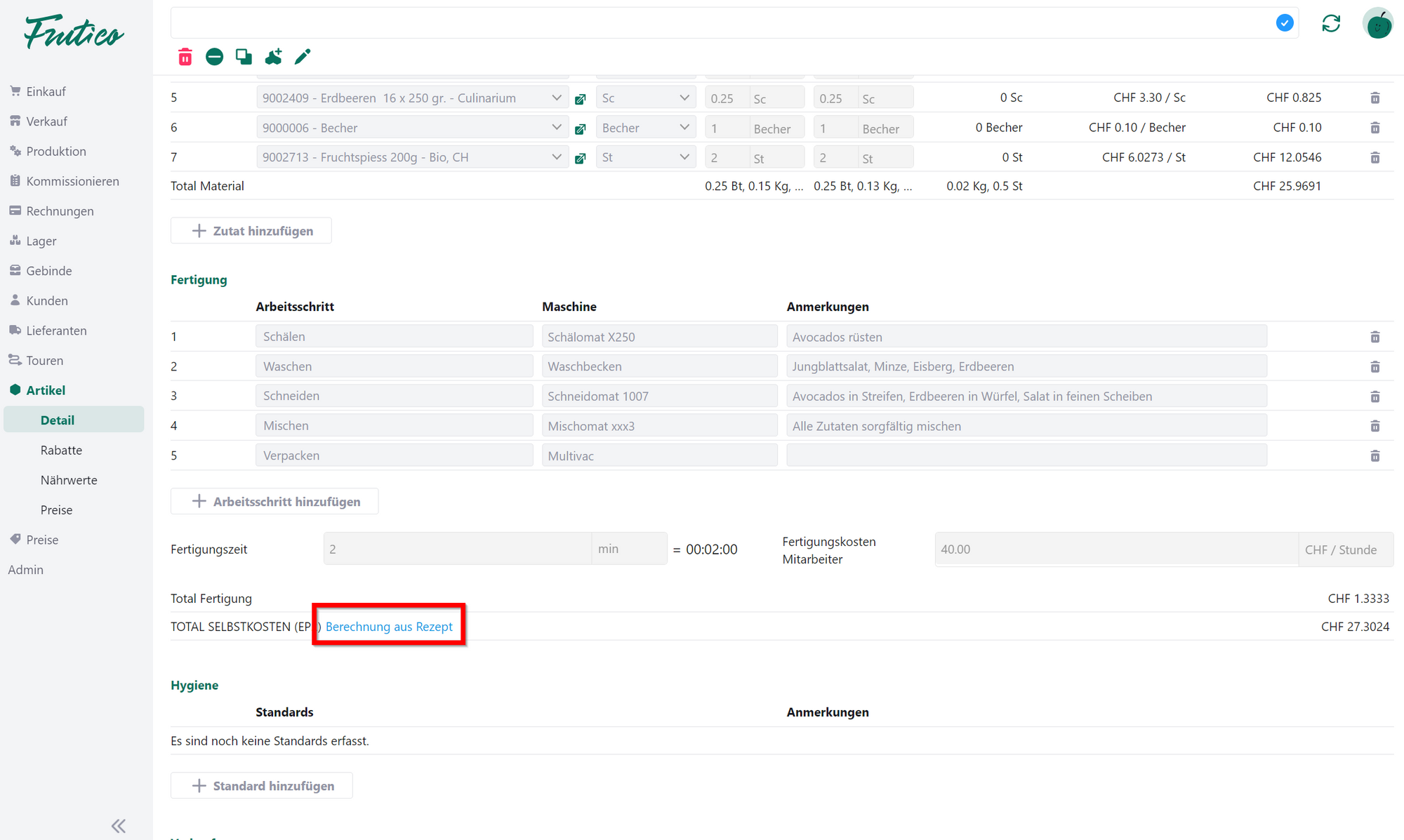Click the duplicate copy icon in toolbar

(244, 57)
